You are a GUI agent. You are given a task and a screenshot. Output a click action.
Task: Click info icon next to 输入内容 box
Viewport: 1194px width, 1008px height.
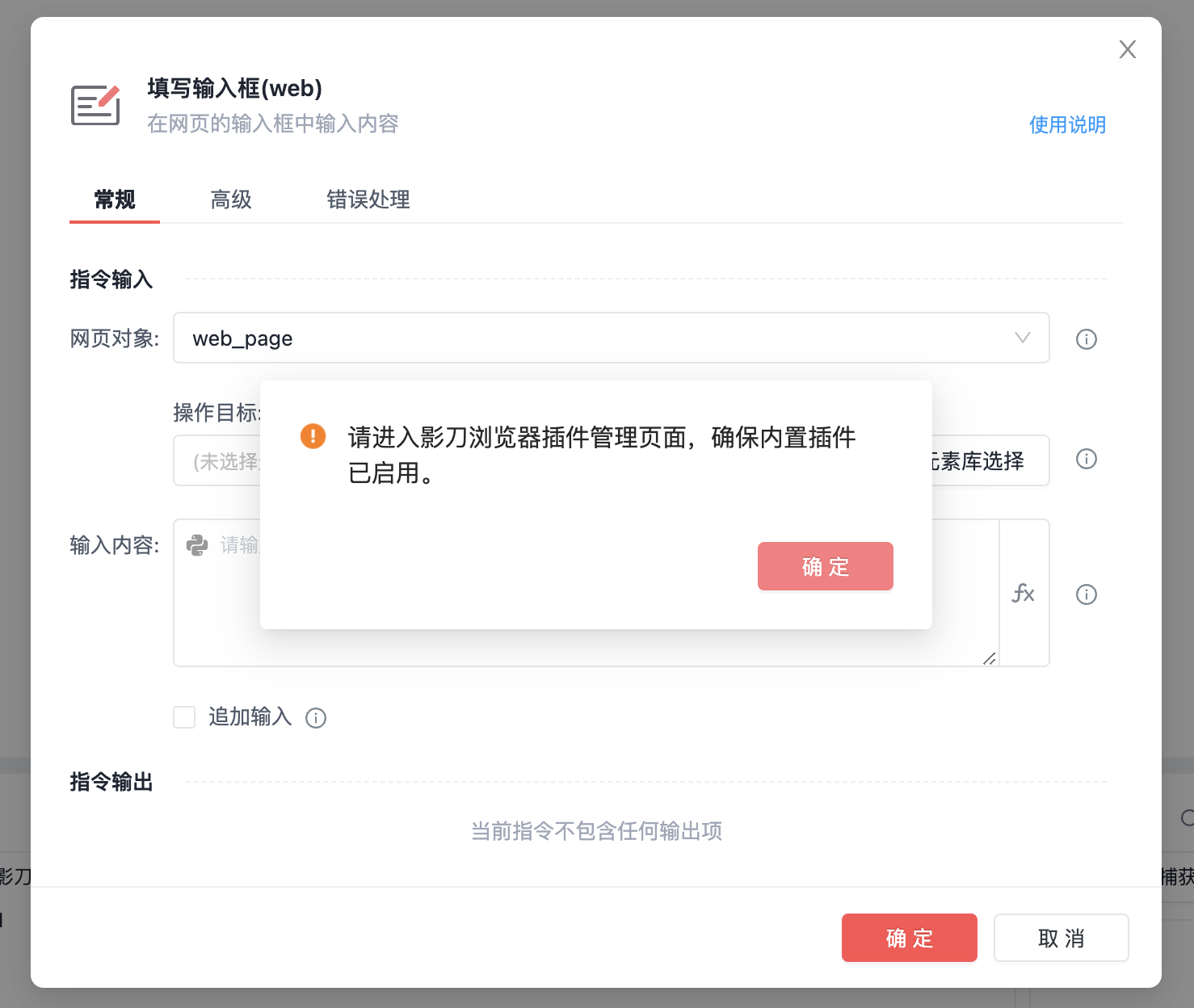click(1087, 594)
